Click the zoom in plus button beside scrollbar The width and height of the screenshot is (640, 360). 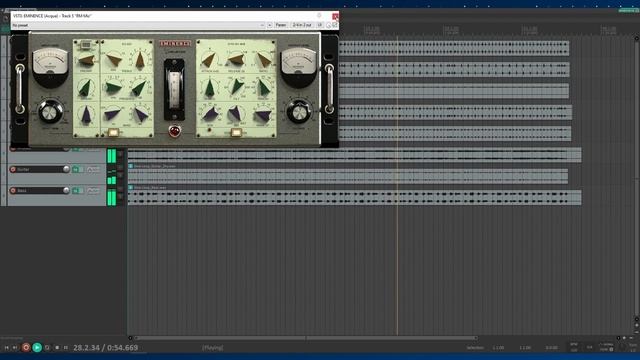point(624,338)
